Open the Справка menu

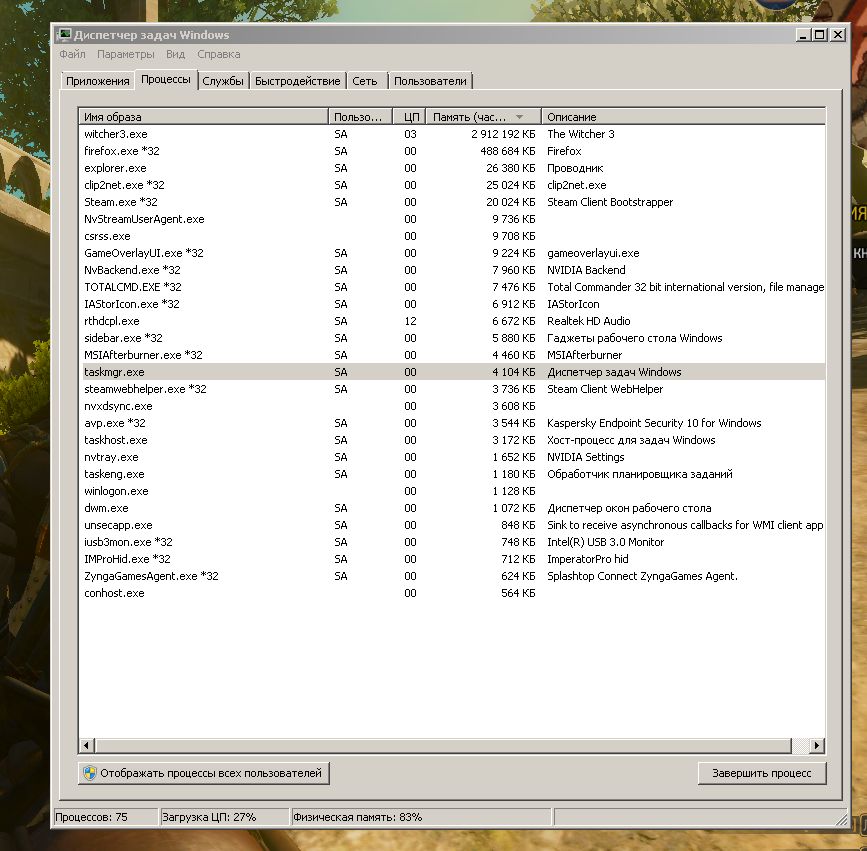click(x=218, y=54)
